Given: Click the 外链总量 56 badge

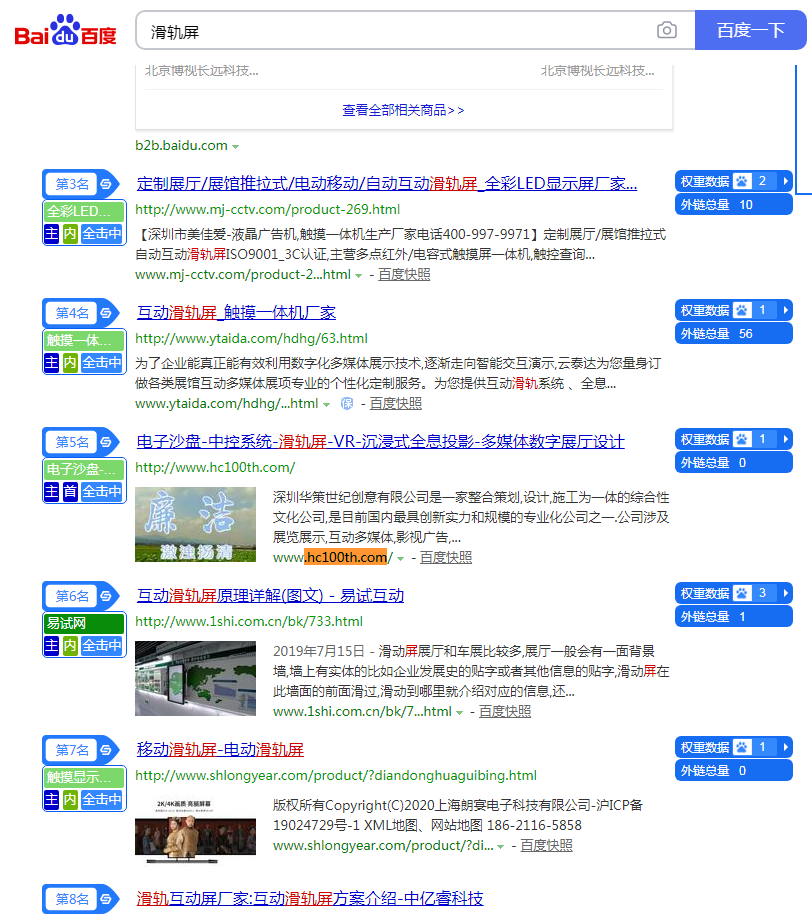Looking at the screenshot, I should [734, 333].
